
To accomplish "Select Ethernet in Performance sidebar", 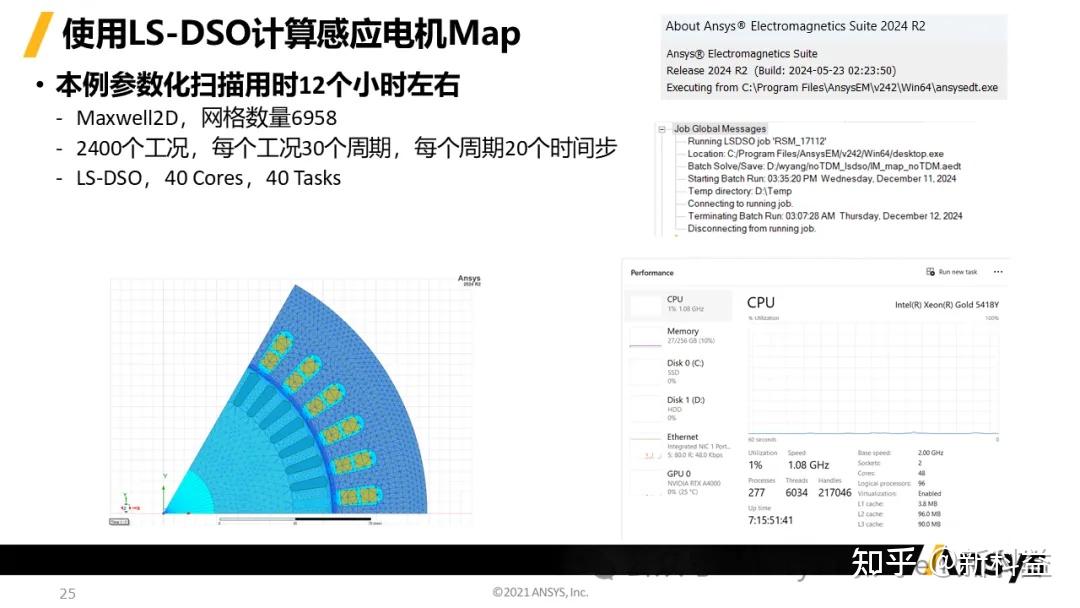I will tap(679, 445).
